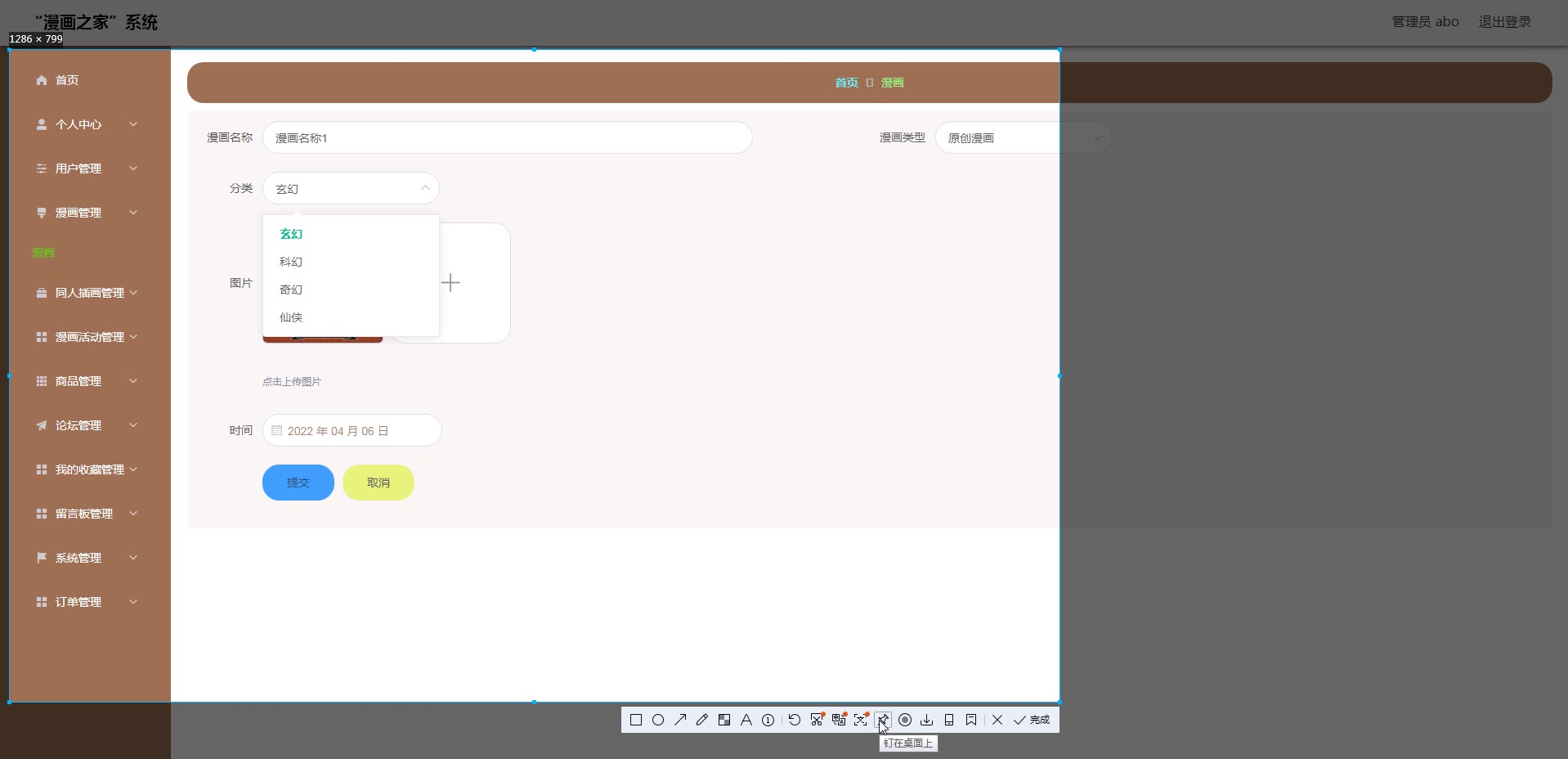
Task: Open the 漫画 submenu item
Action: click(x=43, y=253)
